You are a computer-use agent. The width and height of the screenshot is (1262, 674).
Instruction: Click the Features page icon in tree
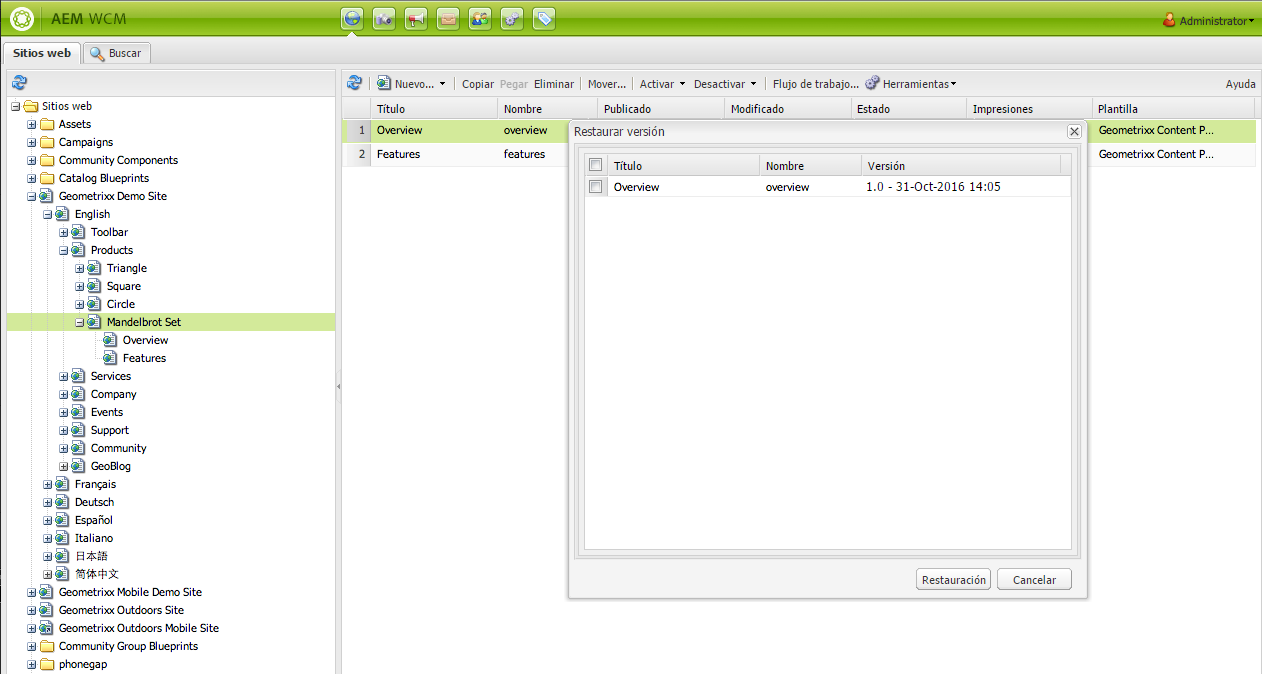[x=110, y=358]
